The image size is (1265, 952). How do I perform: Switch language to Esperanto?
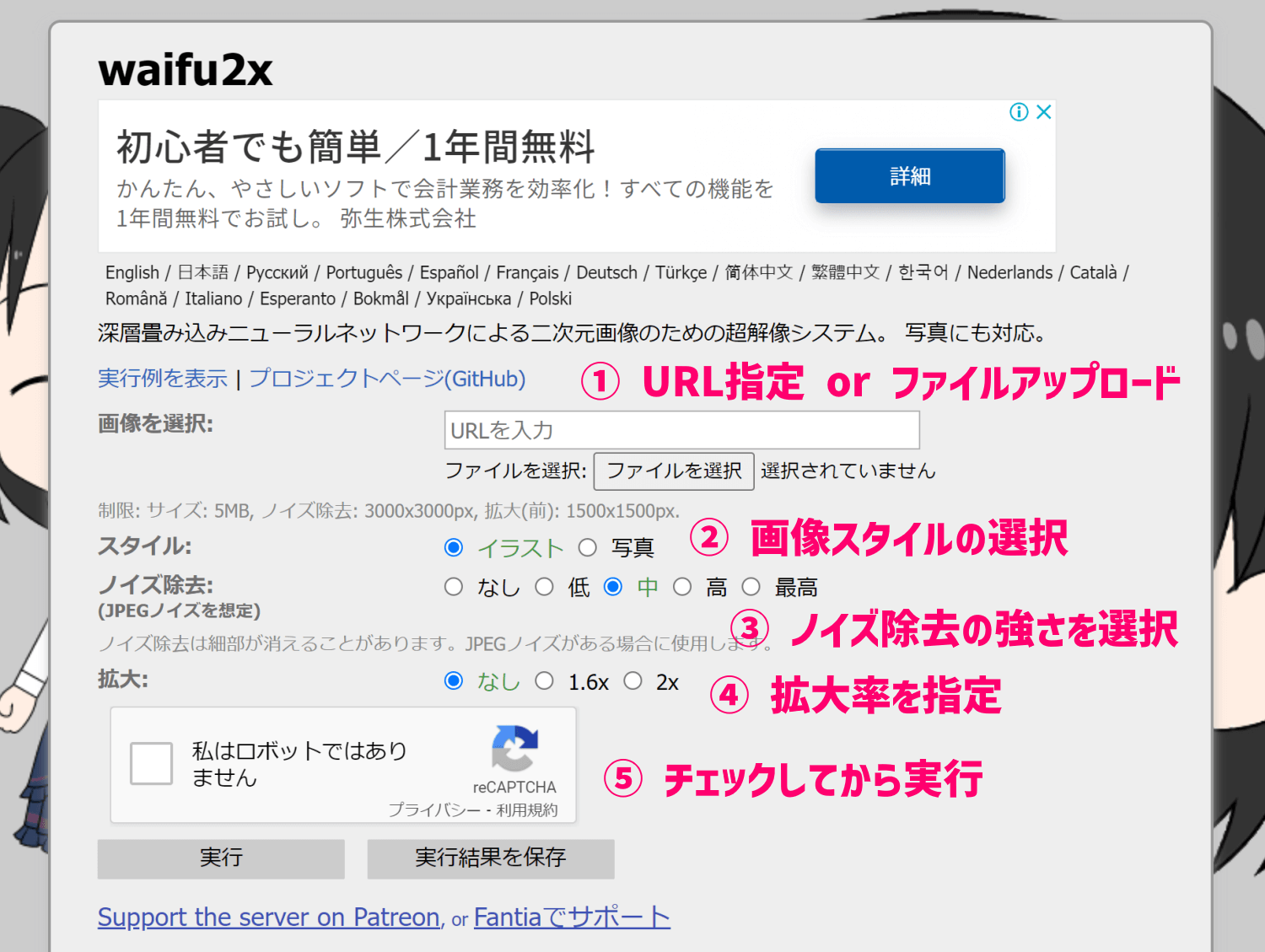[298, 299]
